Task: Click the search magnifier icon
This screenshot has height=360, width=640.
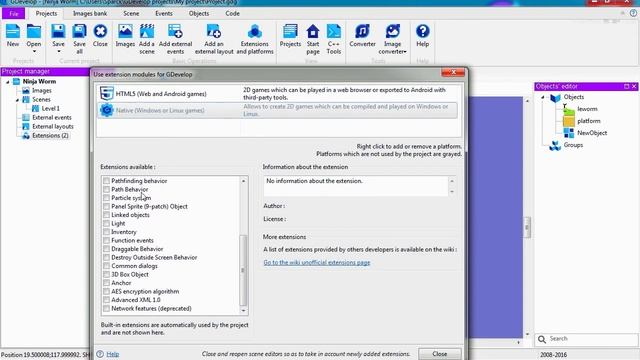Action: tap(542, 339)
